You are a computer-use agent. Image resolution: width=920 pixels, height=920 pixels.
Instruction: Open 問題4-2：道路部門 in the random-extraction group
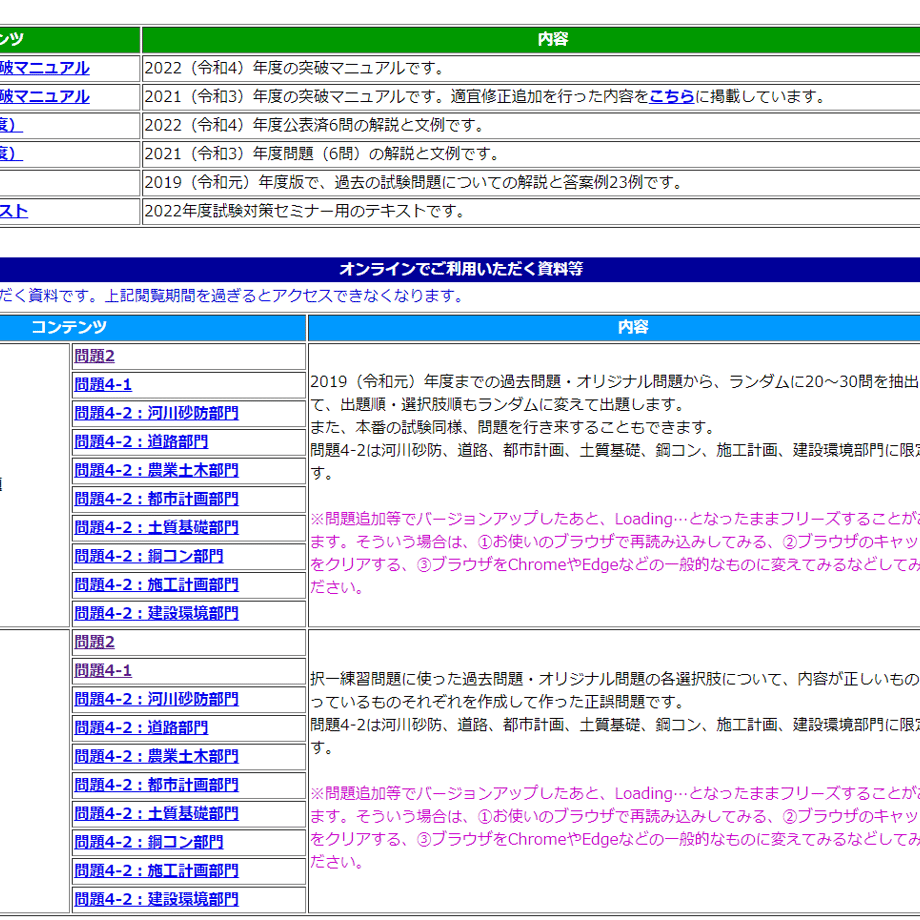(141, 442)
